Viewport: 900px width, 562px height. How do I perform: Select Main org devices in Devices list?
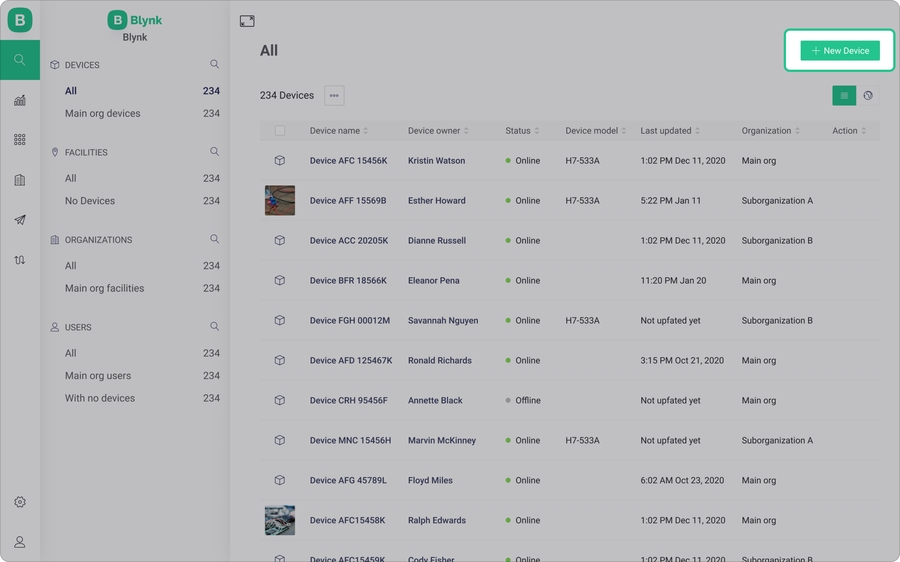coord(103,114)
